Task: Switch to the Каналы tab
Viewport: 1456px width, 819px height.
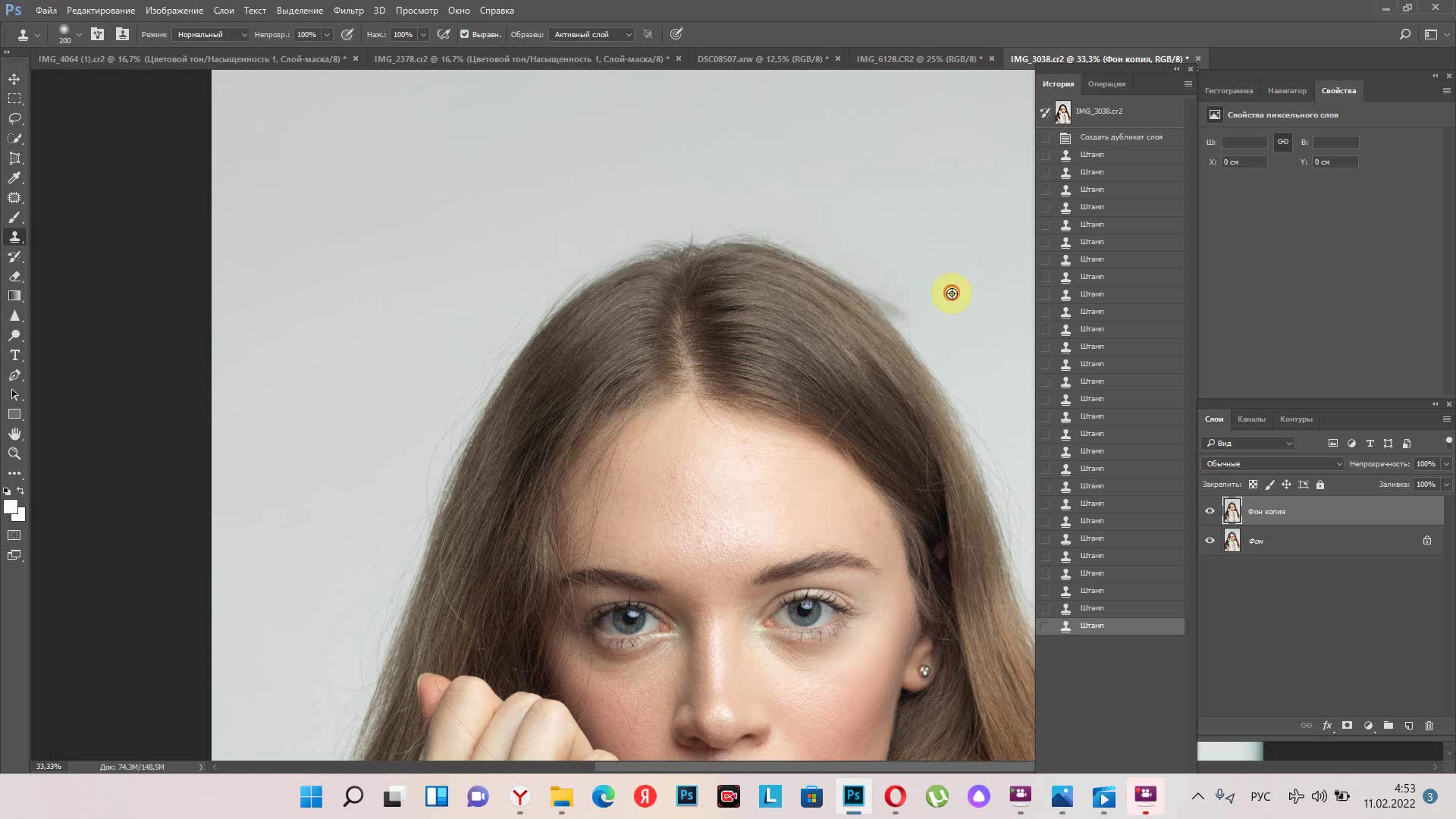Action: [x=1250, y=419]
